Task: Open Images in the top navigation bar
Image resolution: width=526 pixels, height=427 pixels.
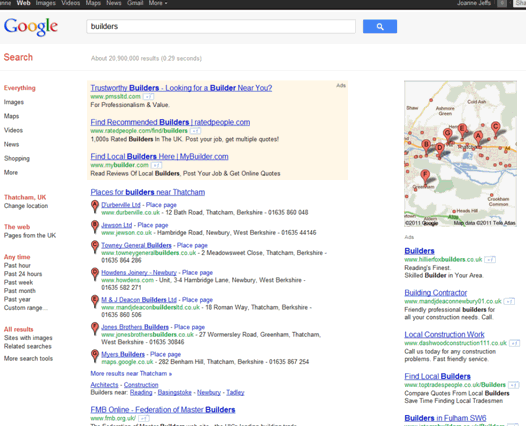Action: pos(46,3)
